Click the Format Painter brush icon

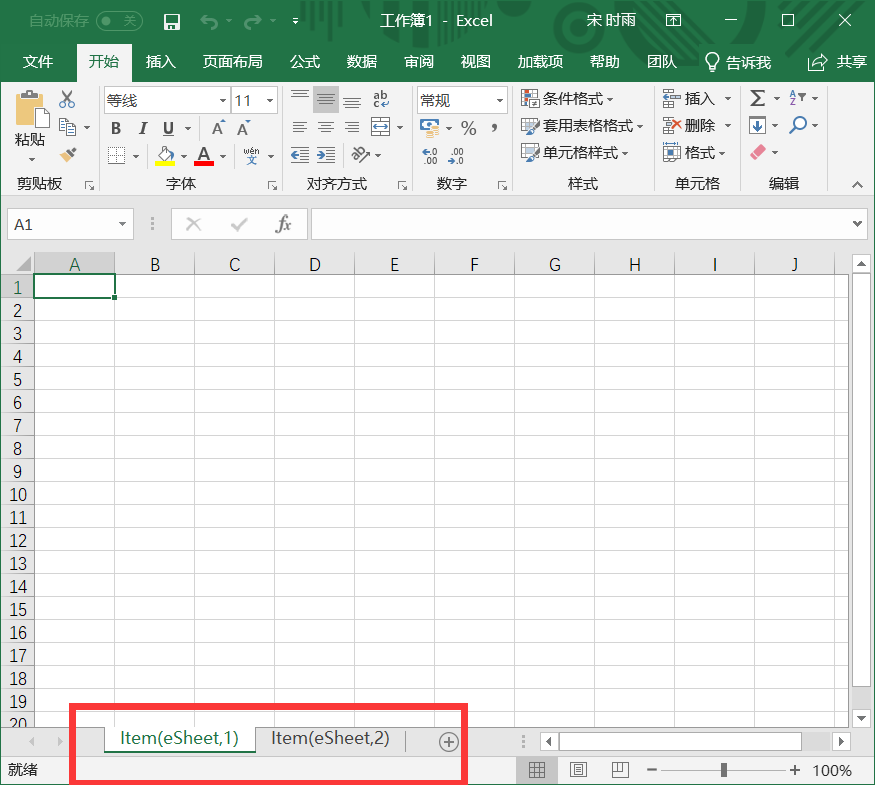[68, 155]
